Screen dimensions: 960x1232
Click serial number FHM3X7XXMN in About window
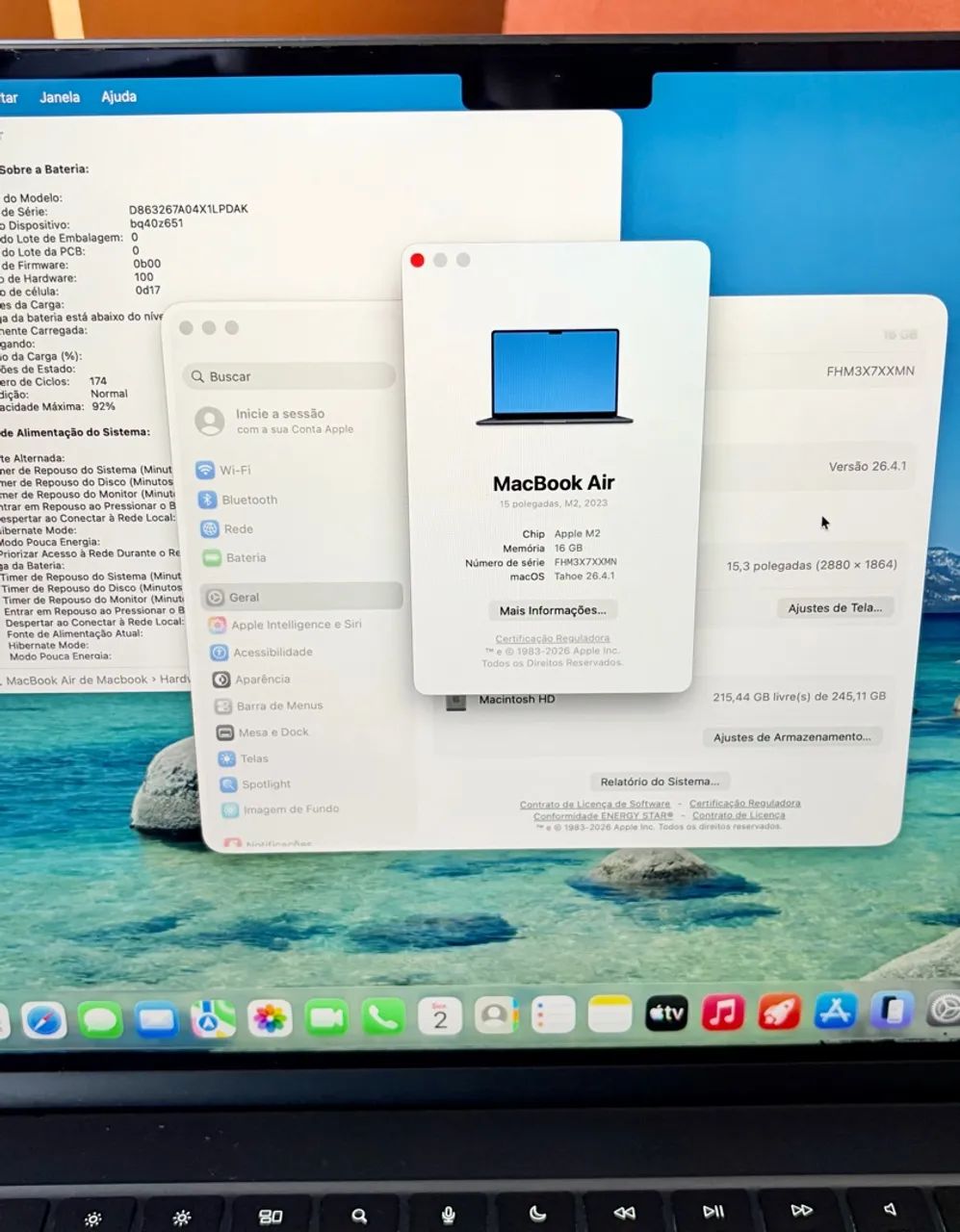click(585, 561)
